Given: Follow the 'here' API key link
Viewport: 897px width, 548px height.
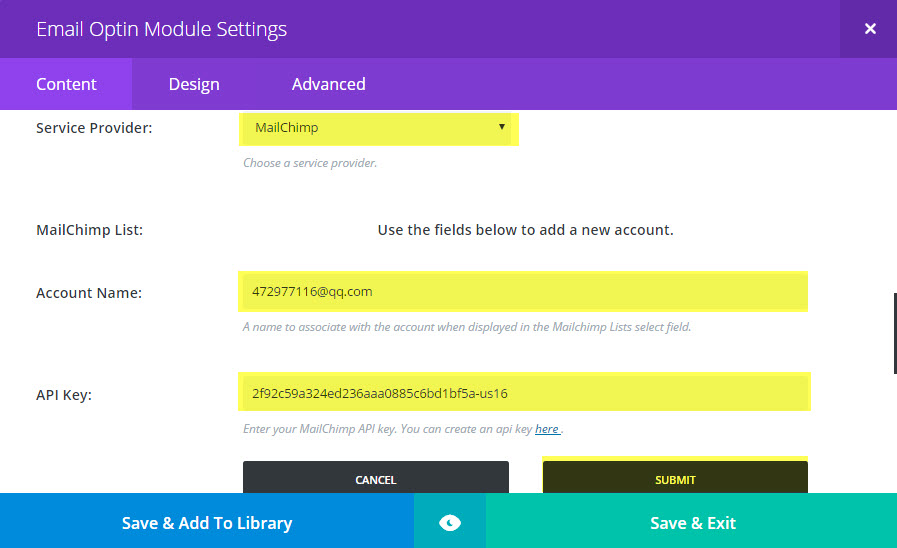Looking at the screenshot, I should pos(547,429).
